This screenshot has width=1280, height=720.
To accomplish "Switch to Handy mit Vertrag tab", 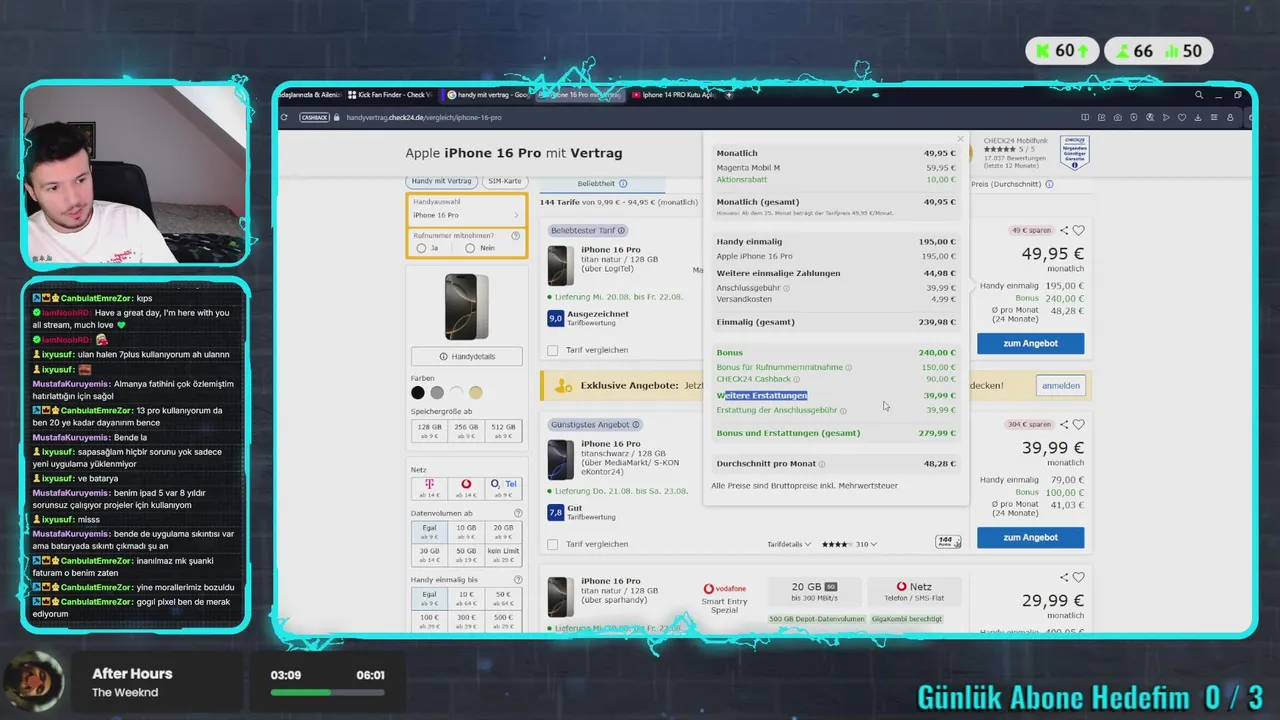I will 442,181.
